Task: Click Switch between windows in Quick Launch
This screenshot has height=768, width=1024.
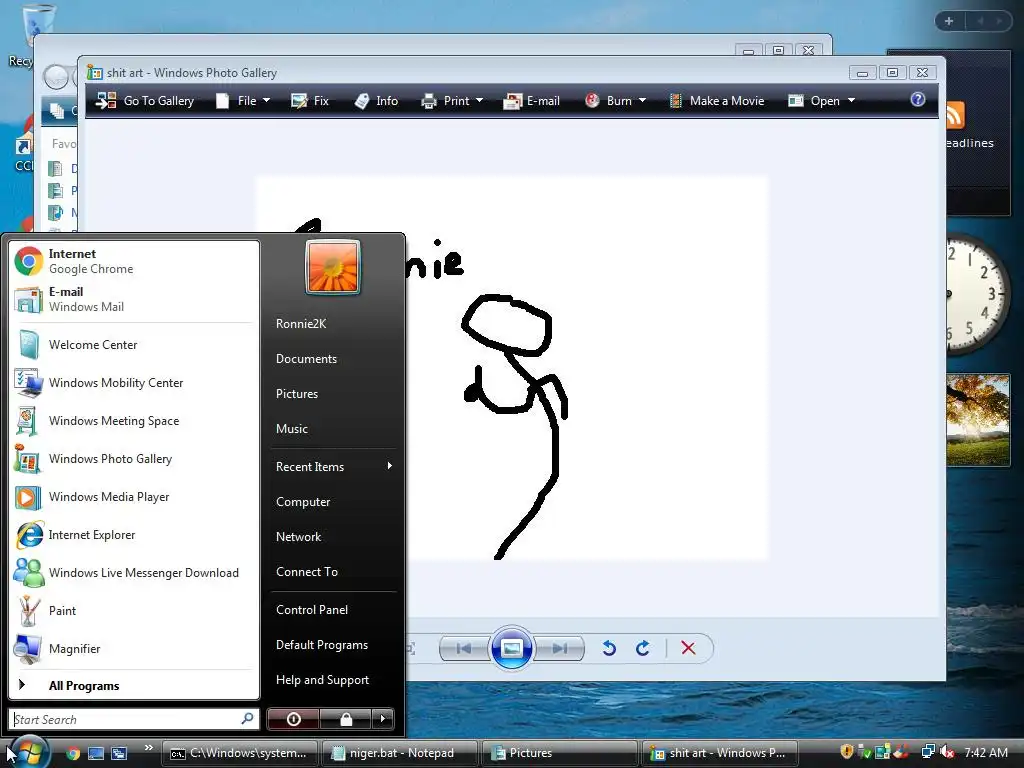Action: (119, 753)
